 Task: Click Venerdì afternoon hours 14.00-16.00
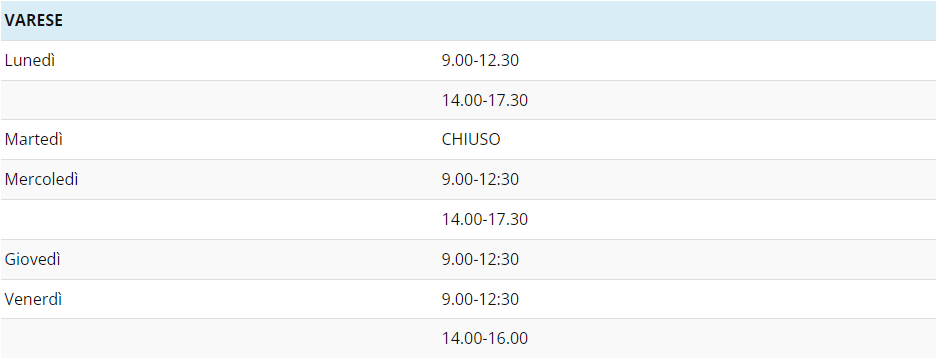click(x=485, y=338)
